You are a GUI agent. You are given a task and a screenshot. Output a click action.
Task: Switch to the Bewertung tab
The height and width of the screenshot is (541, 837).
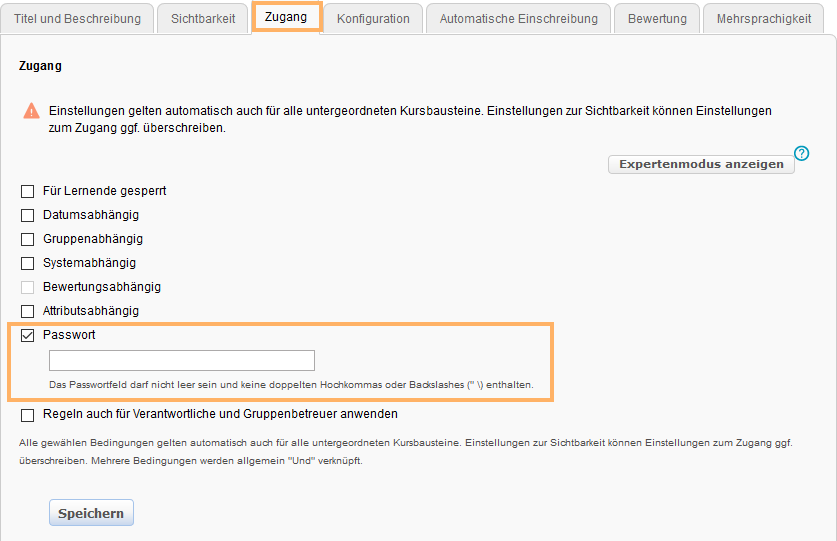pos(657,19)
